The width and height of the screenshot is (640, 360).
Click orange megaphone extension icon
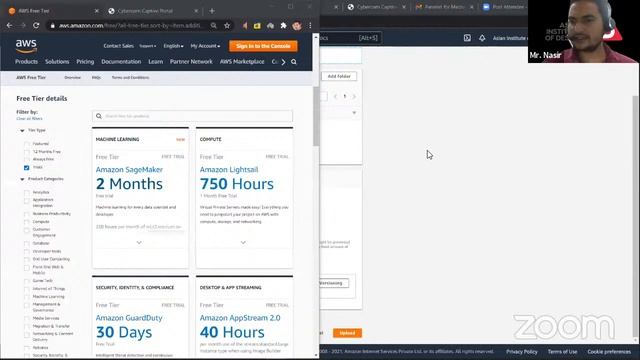click(245, 25)
